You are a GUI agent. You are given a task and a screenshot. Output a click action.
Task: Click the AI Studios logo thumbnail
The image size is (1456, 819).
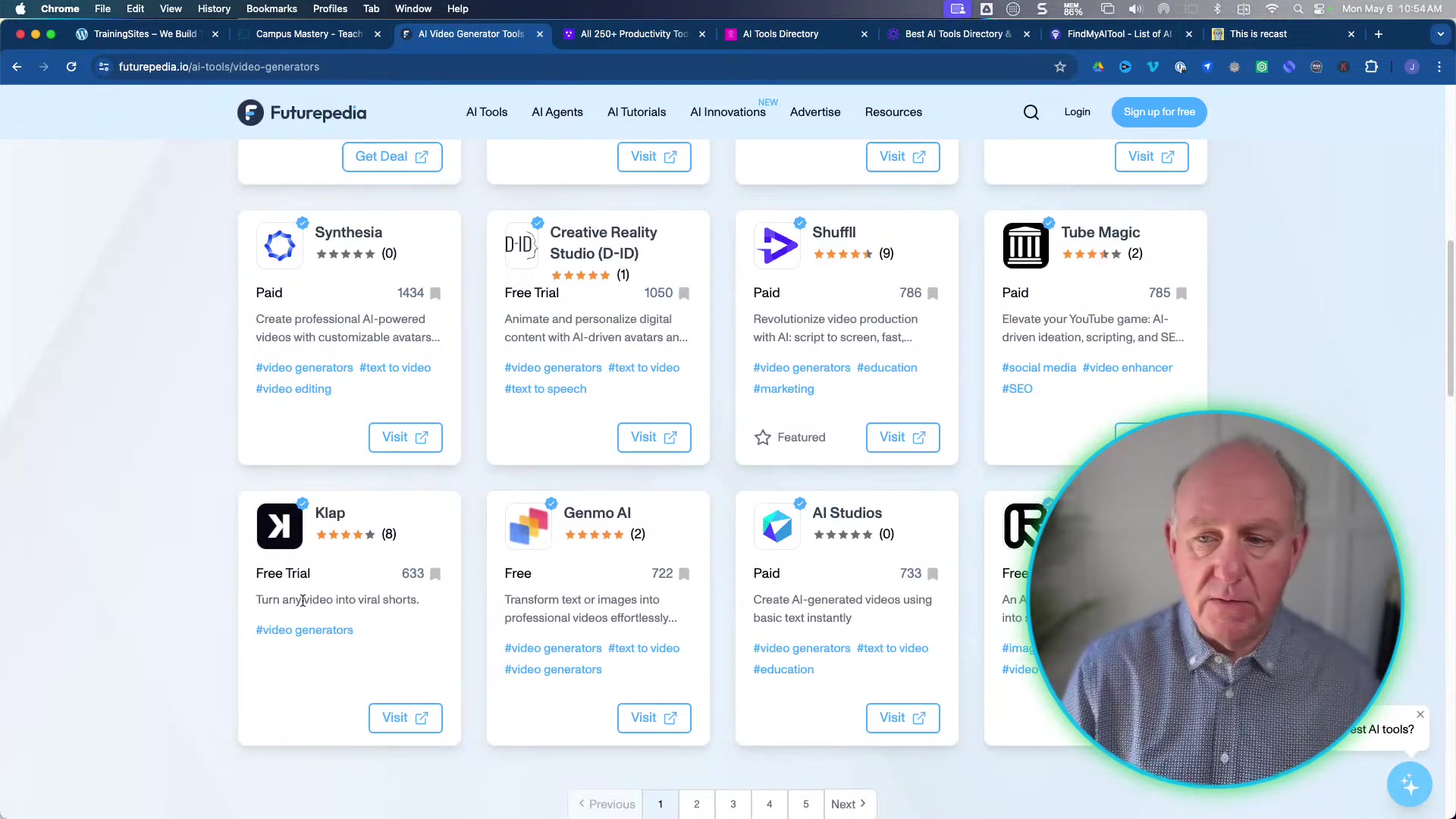777,526
